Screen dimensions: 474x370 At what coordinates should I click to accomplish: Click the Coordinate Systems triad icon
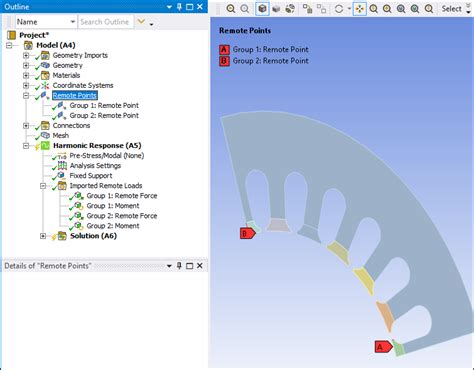[x=45, y=85]
